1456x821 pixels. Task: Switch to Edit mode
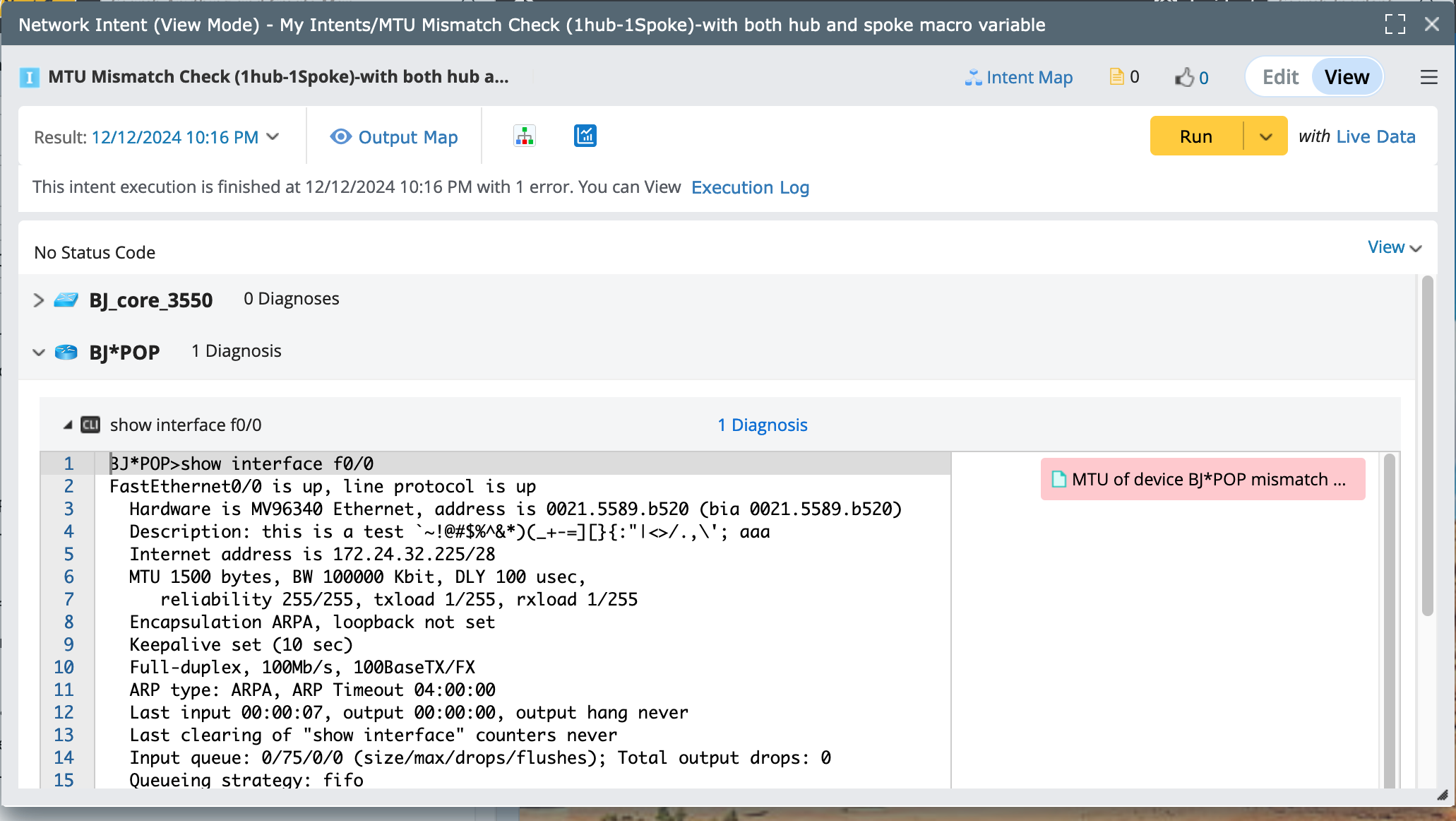1279,77
